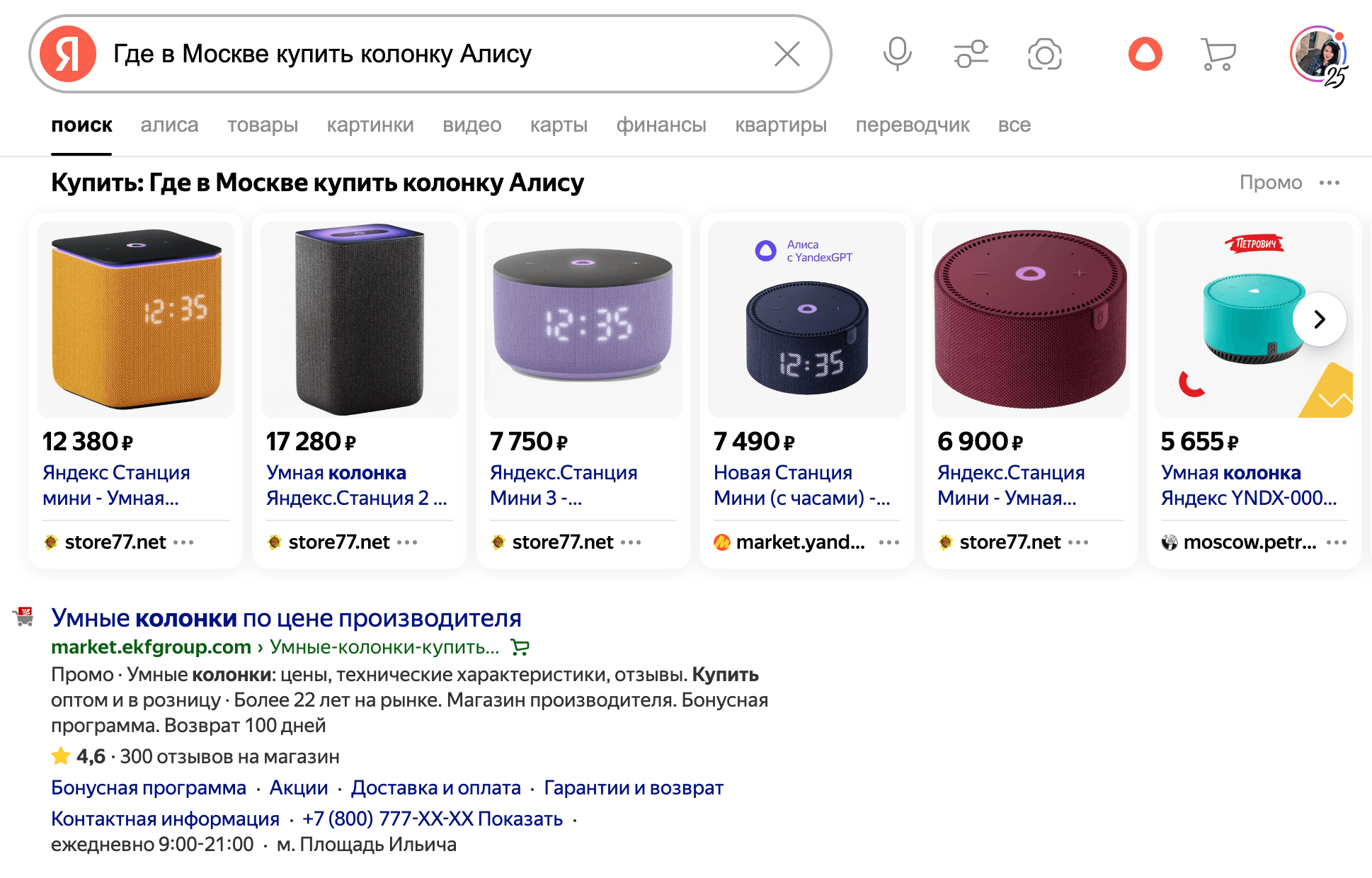Click the 'Доставка и оплата' link

436,787
